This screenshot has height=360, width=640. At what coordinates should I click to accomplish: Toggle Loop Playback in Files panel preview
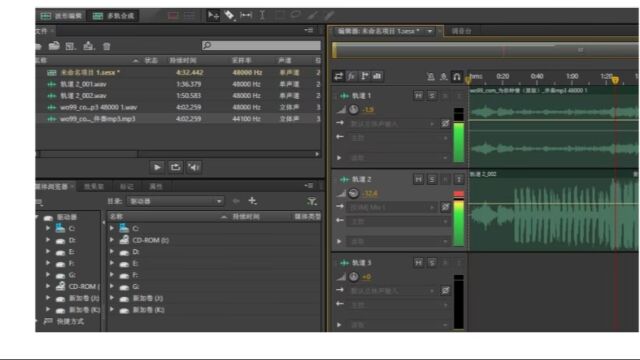point(176,167)
